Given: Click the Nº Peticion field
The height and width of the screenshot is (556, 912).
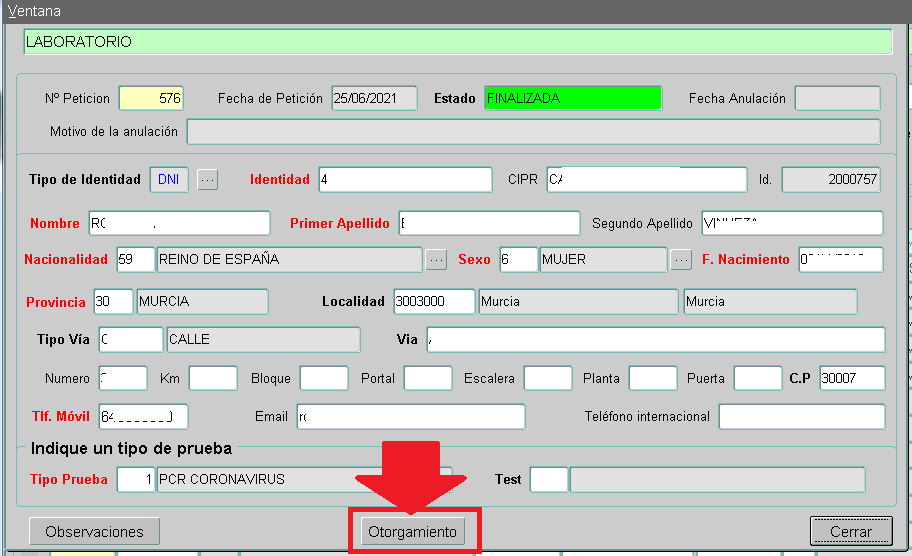Looking at the screenshot, I should click(x=151, y=99).
